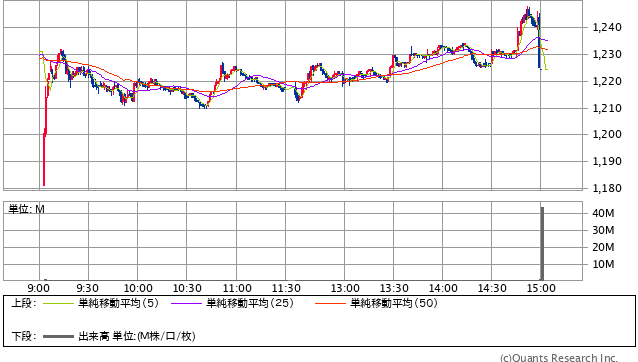Click the 出来高 単位:(M株/口/枚) legend text

[x=137, y=336]
